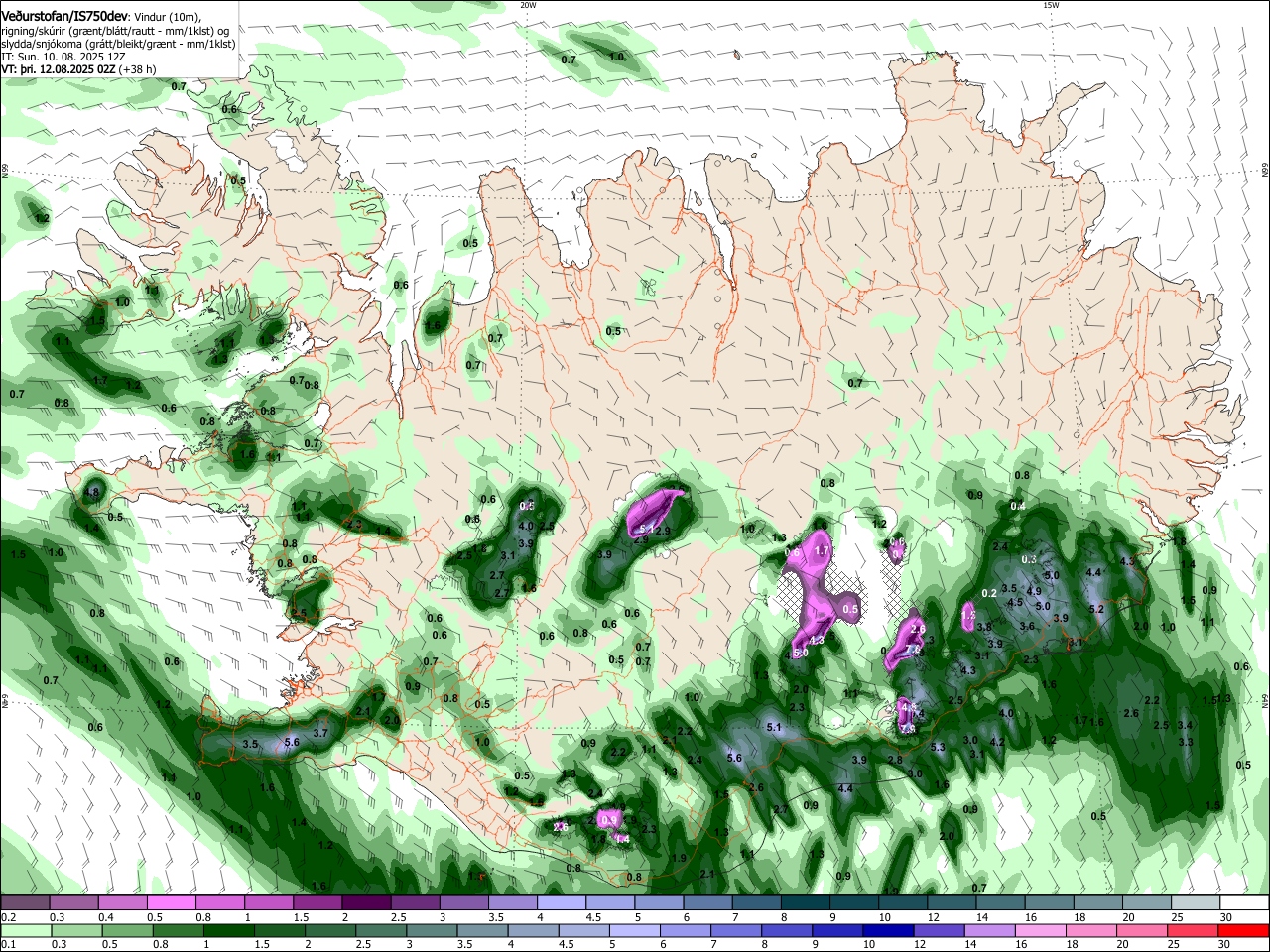Select the lower rain-scale violet swatch labeled 14
The image size is (1270, 952).
coord(990,931)
